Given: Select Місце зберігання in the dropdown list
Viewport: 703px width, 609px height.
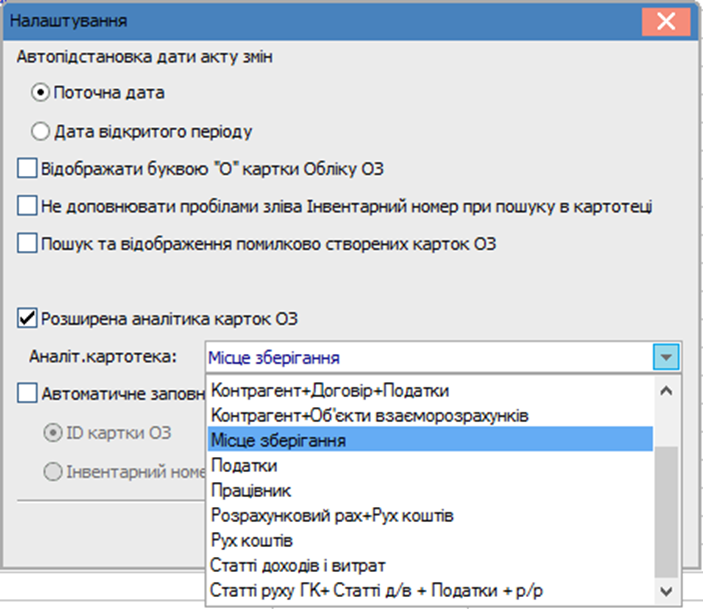Looking at the screenshot, I should (430, 440).
